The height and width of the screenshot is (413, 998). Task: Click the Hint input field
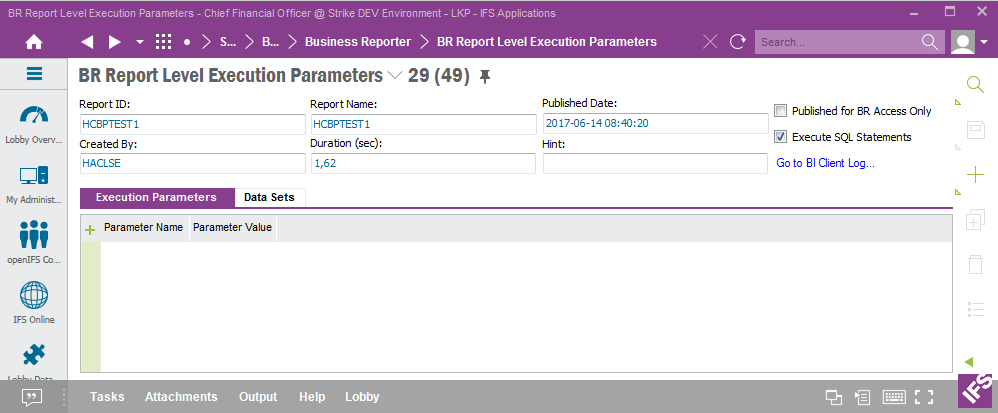point(656,164)
